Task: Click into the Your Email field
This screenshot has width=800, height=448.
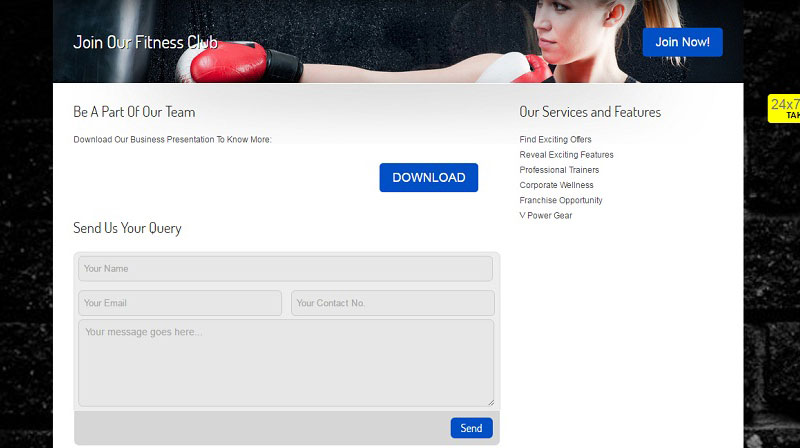Action: tap(180, 303)
